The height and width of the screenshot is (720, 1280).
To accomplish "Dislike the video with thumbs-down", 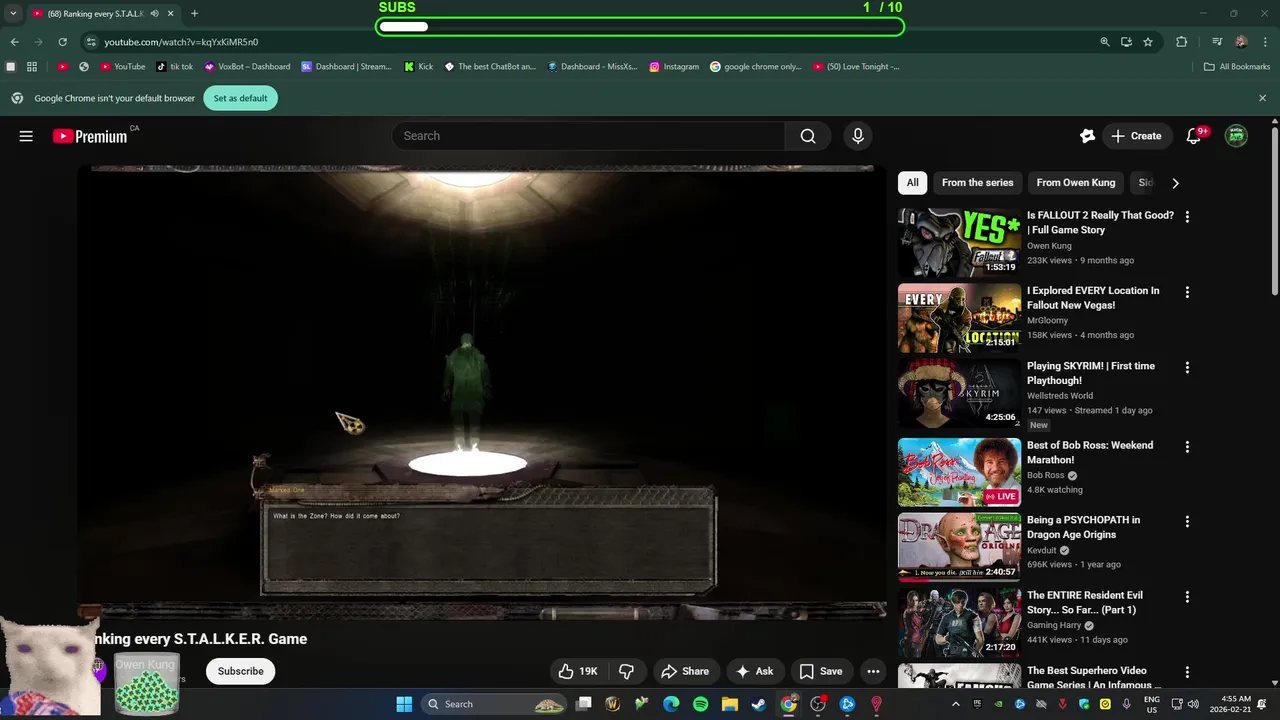I will pos(627,671).
